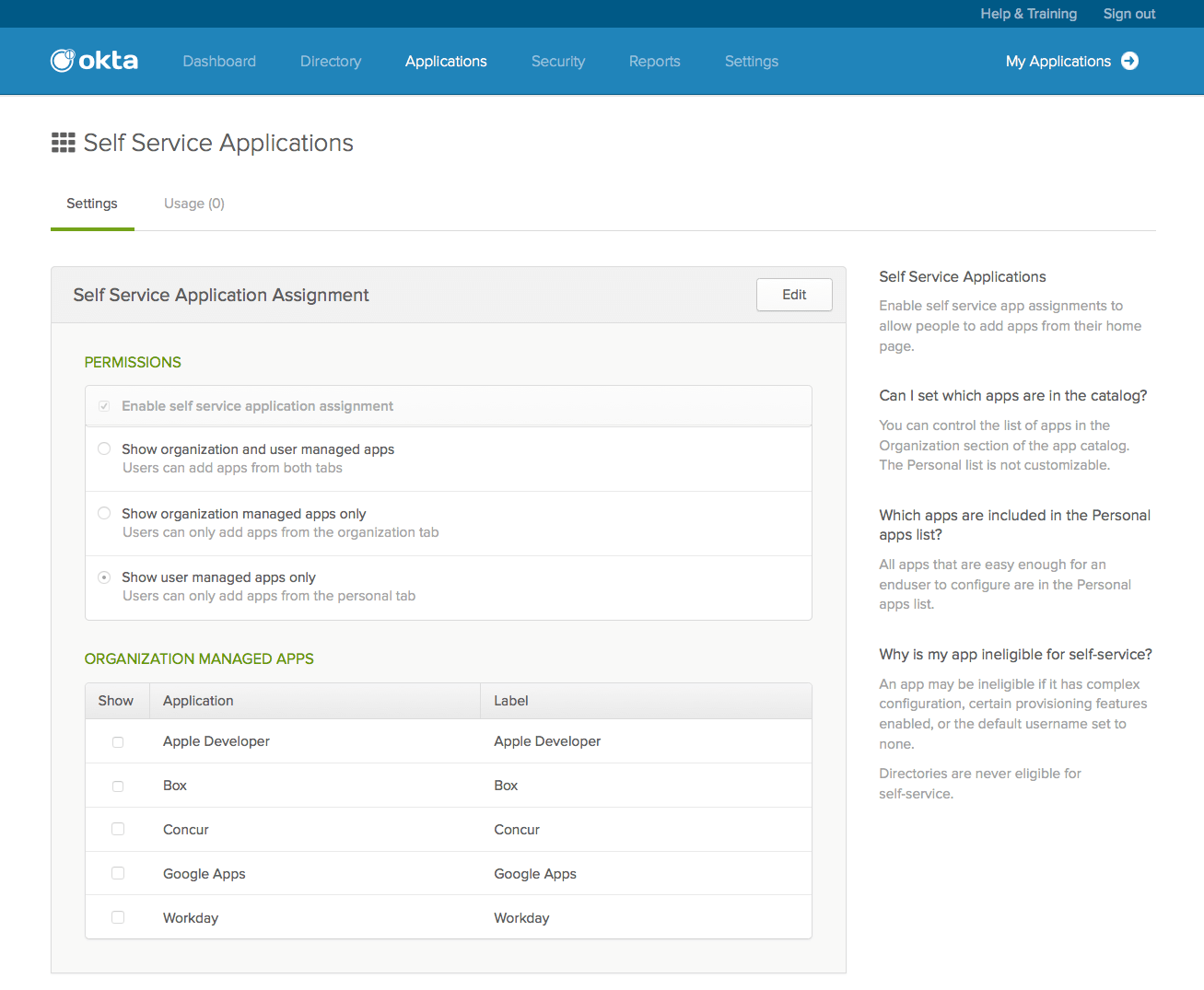Go to the Security menu
This screenshot has height=990, width=1204.
(x=557, y=62)
